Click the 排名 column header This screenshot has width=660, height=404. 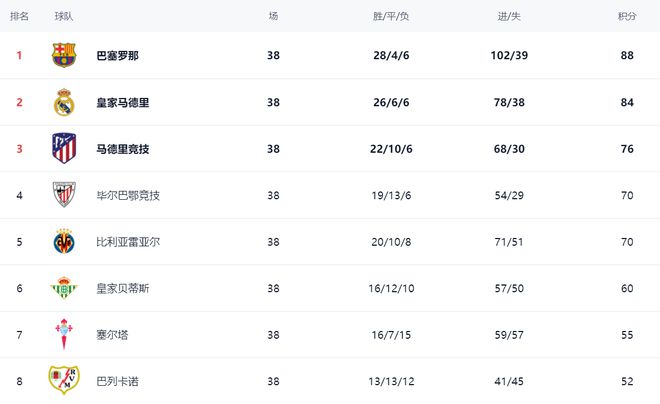19,17
